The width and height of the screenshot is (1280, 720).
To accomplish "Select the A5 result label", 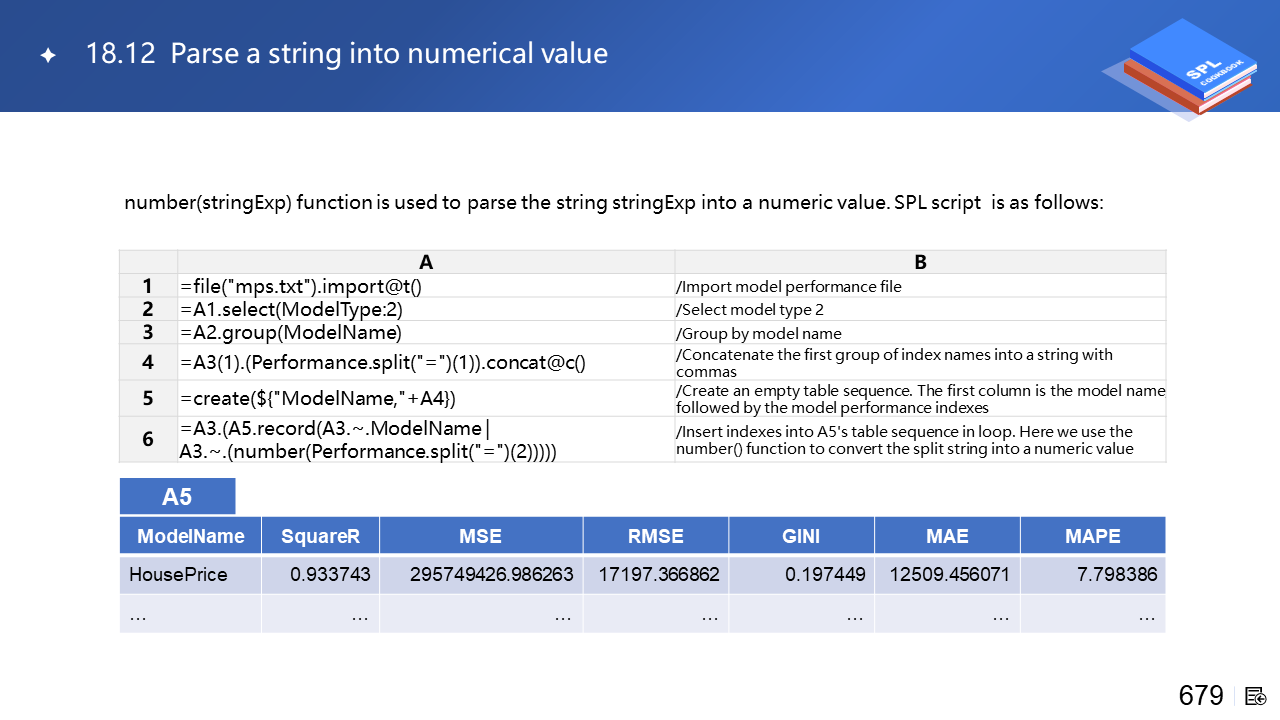I will click(x=177, y=497).
